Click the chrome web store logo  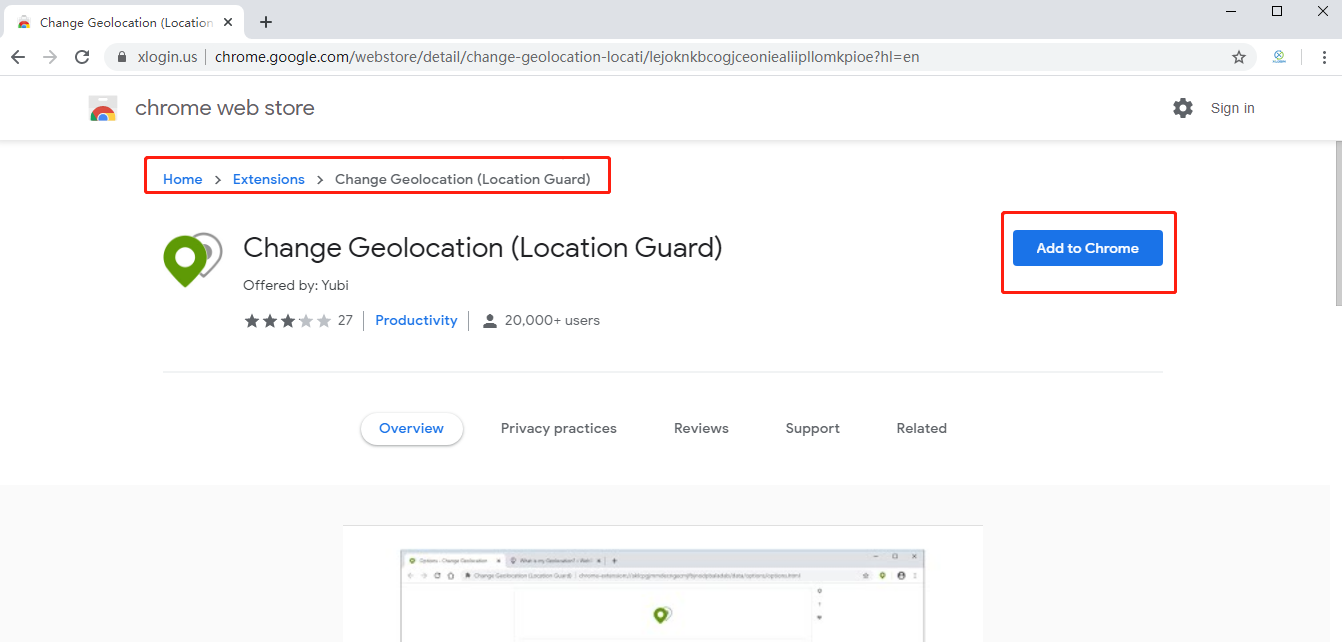tap(103, 108)
